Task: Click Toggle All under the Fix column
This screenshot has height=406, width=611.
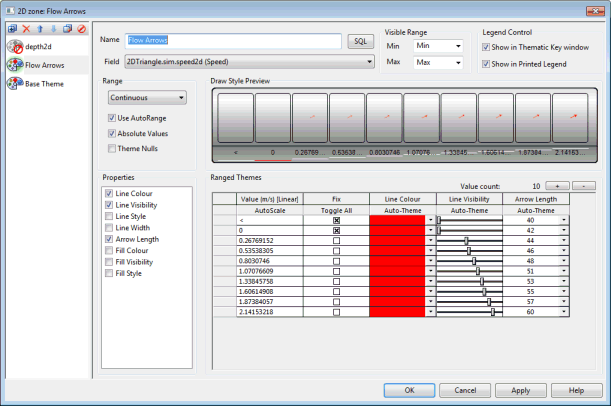Action: [x=336, y=210]
